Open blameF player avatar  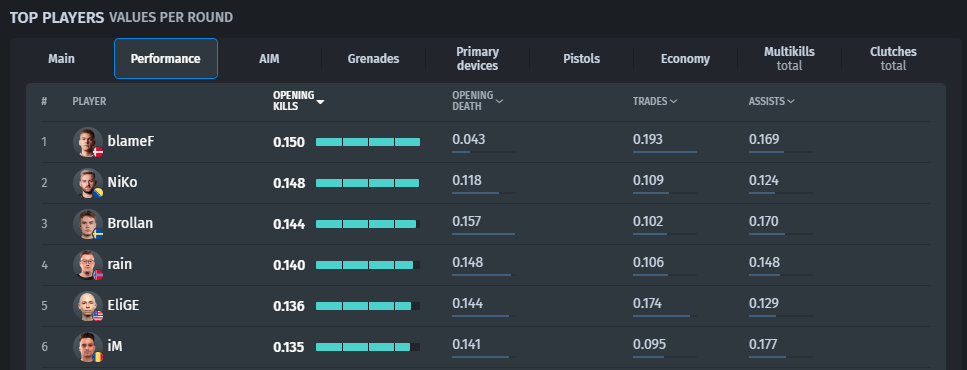click(x=88, y=142)
